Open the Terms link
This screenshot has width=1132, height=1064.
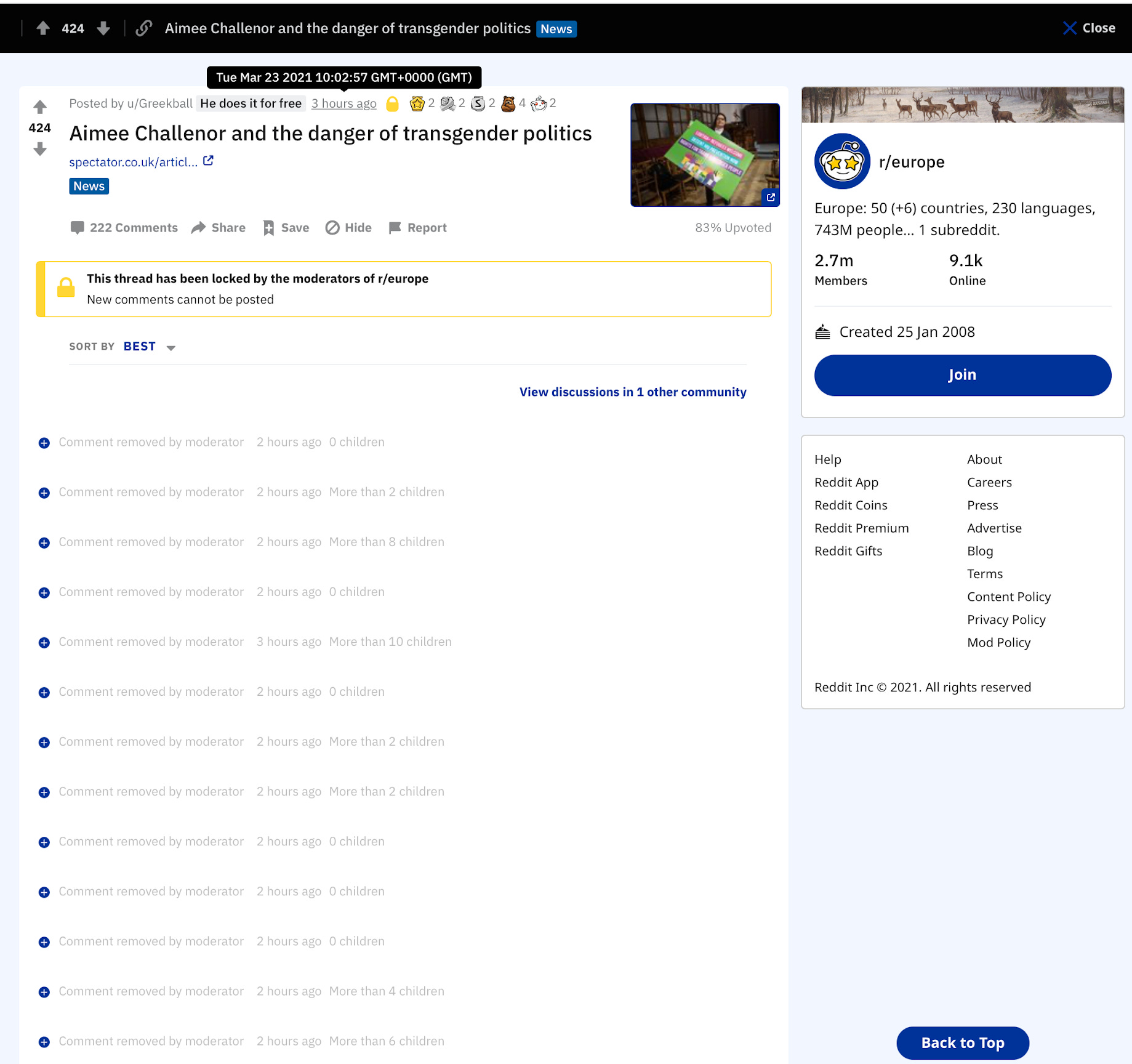pyautogui.click(x=985, y=573)
